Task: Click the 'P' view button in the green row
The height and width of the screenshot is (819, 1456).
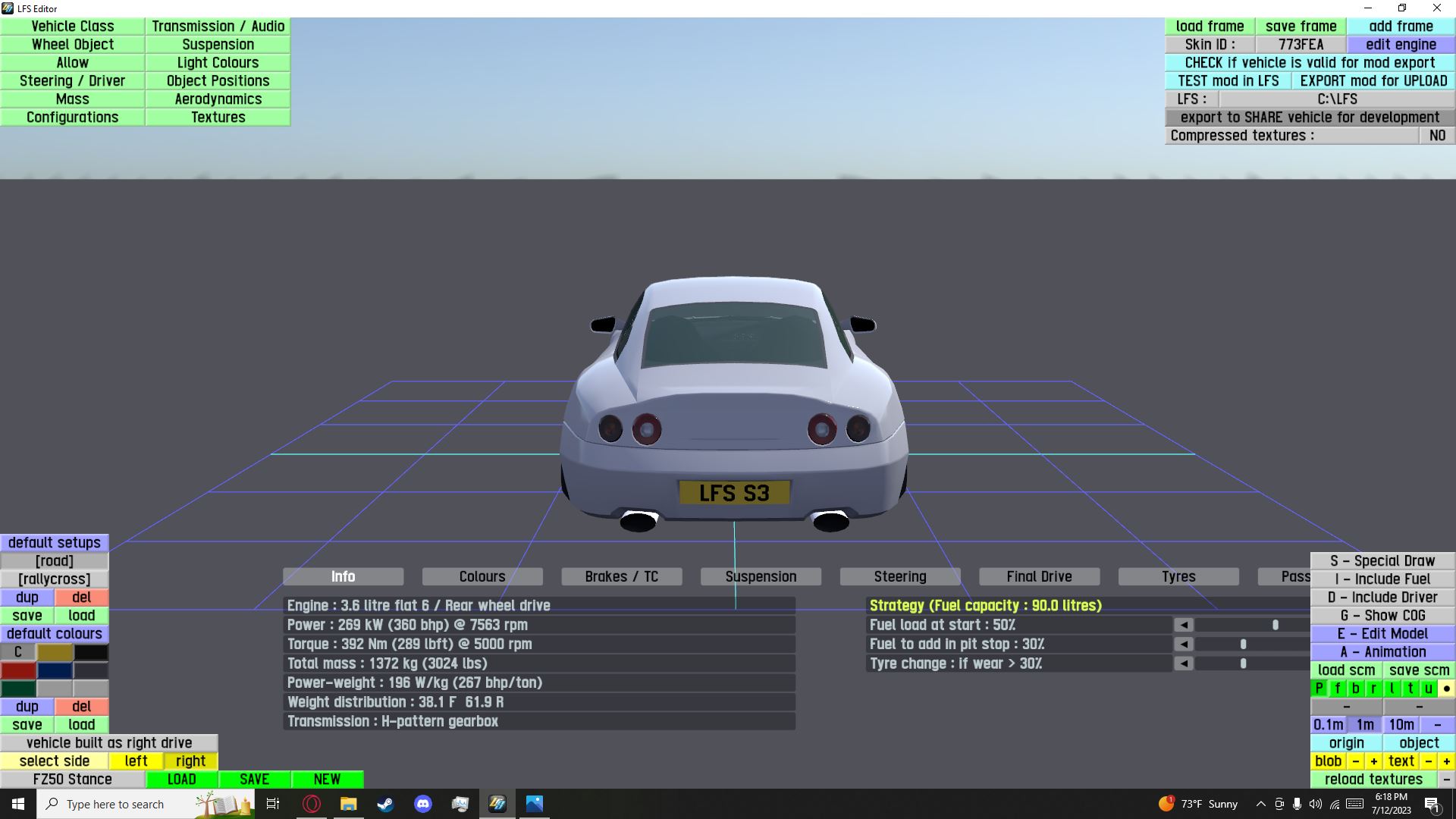Action: pos(1319,689)
